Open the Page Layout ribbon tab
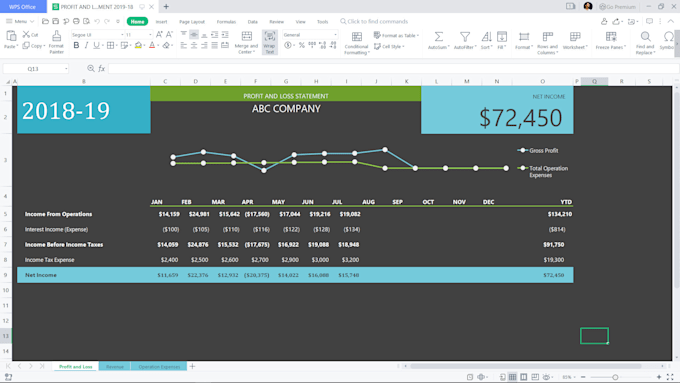 tap(192, 22)
